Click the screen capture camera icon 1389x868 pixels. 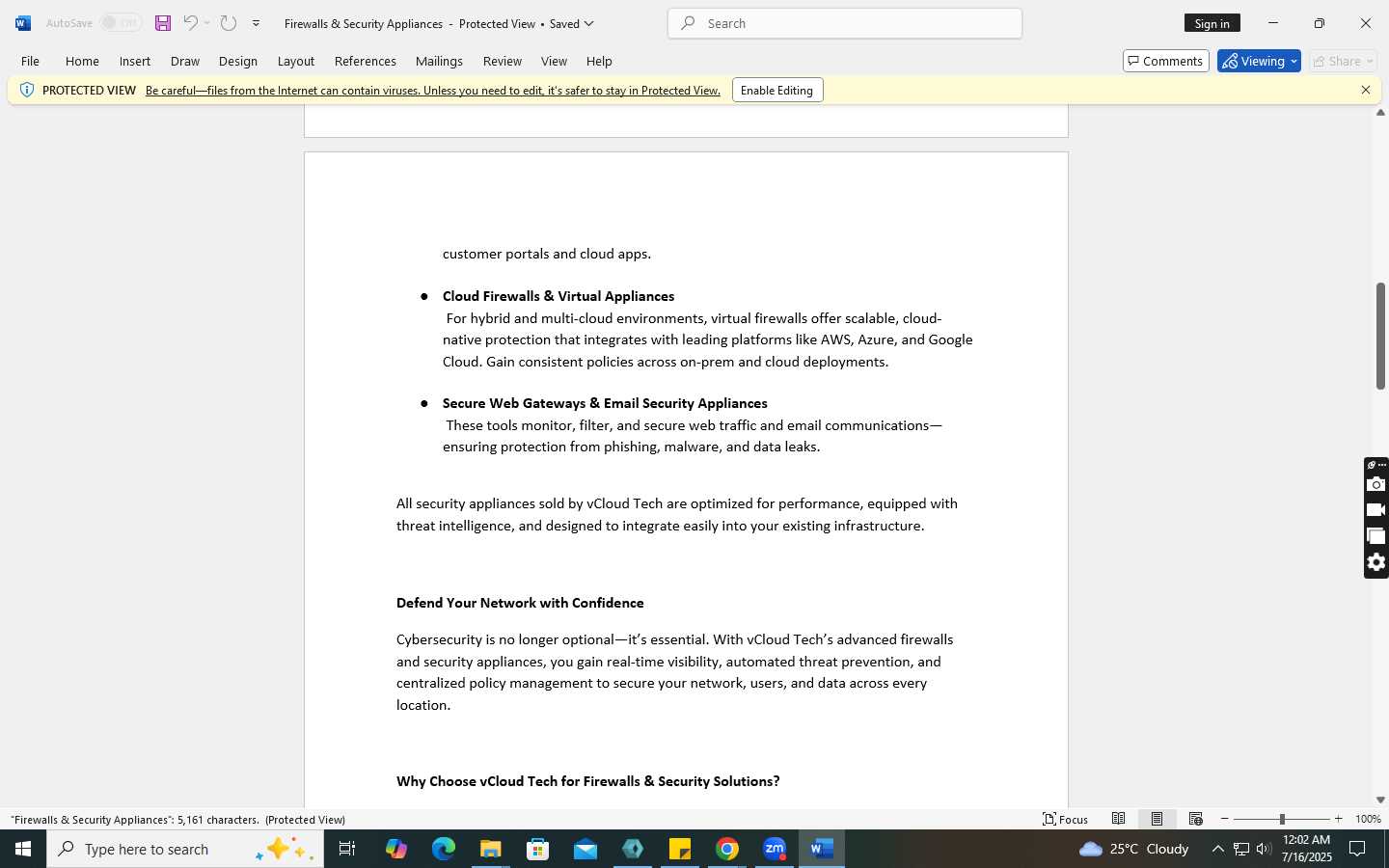tap(1376, 484)
